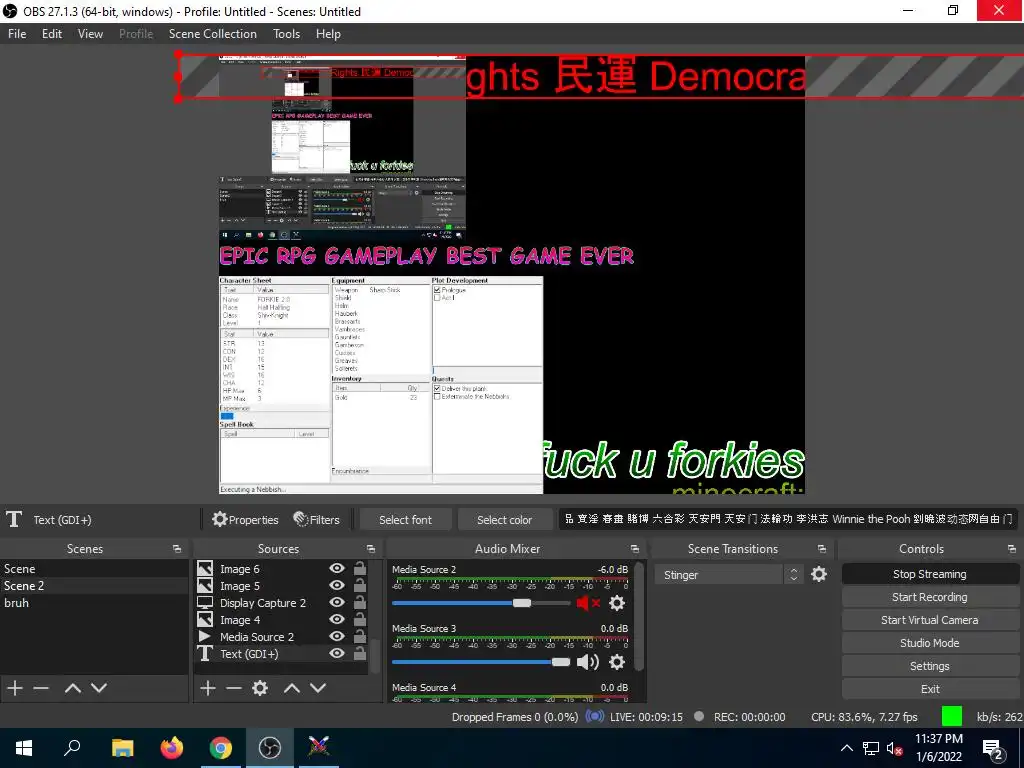Image resolution: width=1024 pixels, height=768 pixels.
Task: Step transition selection with spinner arrows
Action: click(x=793, y=575)
